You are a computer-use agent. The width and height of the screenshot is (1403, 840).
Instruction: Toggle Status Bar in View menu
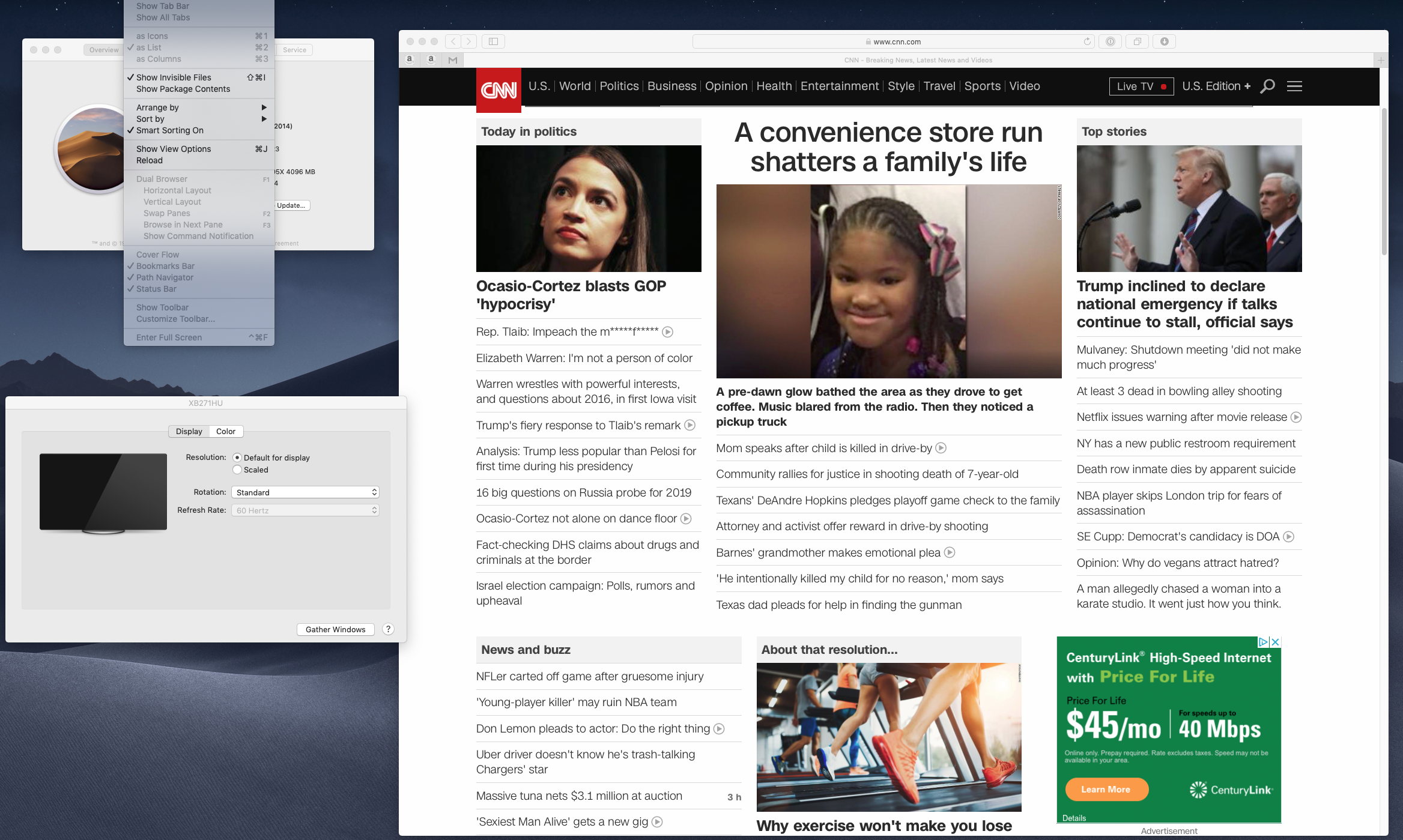coord(199,289)
